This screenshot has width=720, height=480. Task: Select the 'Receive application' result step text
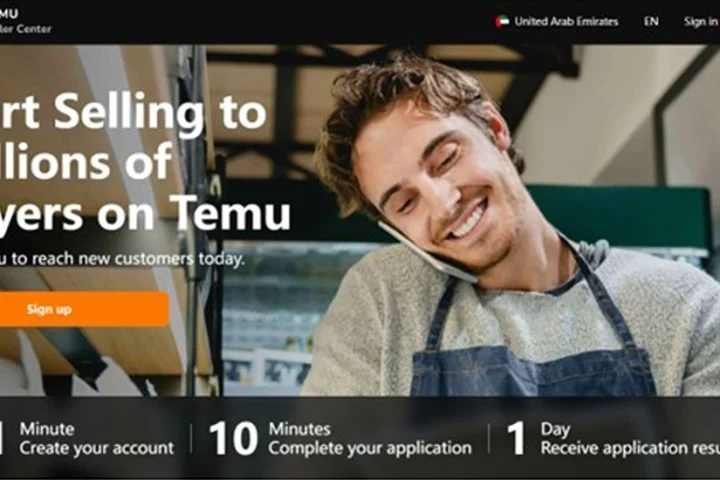[x=630, y=448]
